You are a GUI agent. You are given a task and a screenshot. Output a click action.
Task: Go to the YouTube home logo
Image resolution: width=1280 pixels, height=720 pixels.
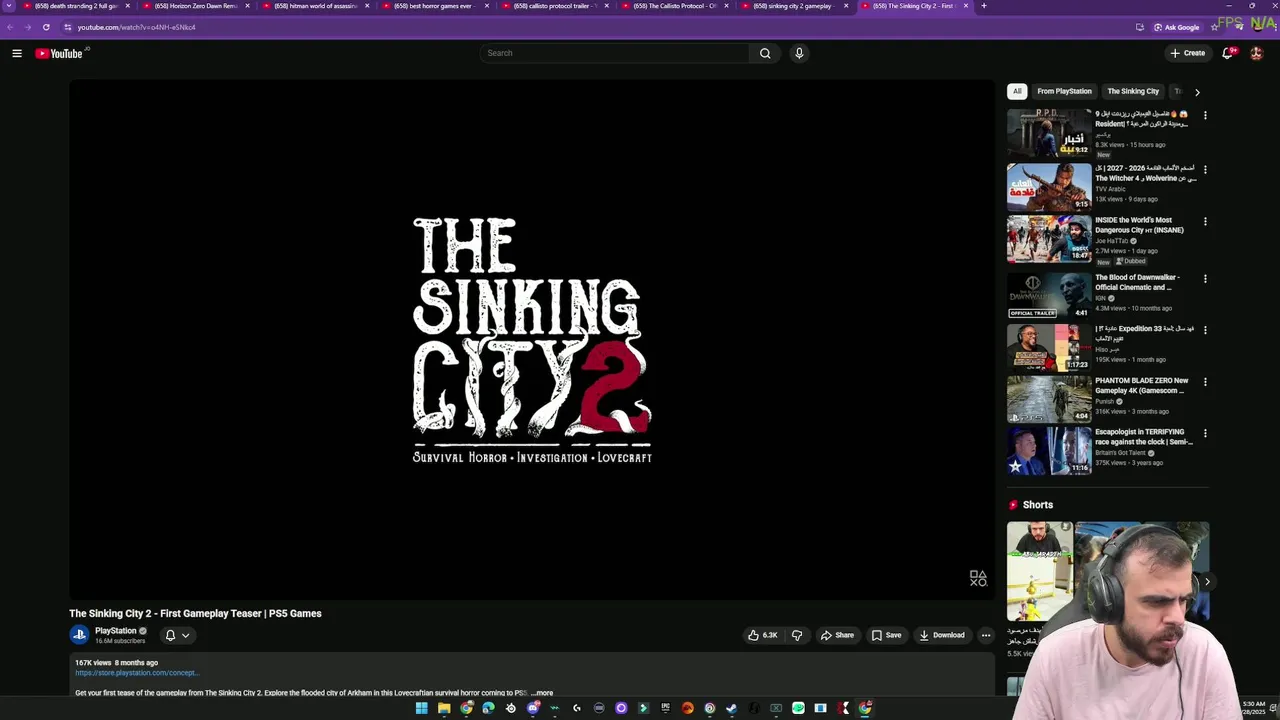59,53
